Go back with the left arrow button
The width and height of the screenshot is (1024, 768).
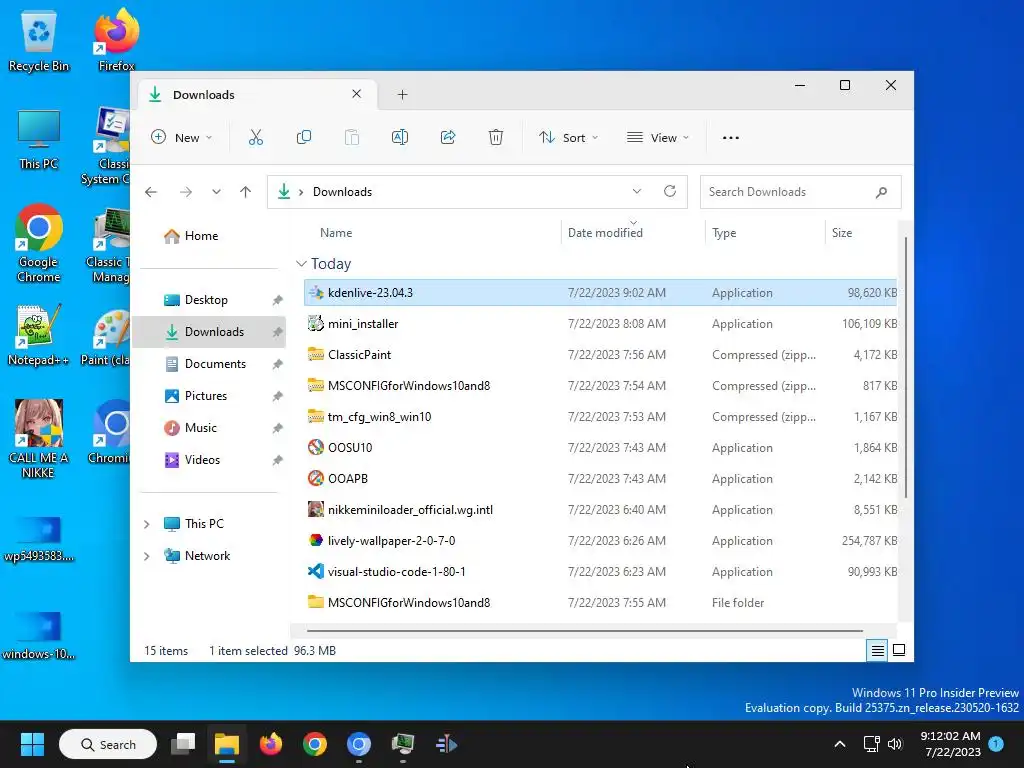click(x=151, y=192)
